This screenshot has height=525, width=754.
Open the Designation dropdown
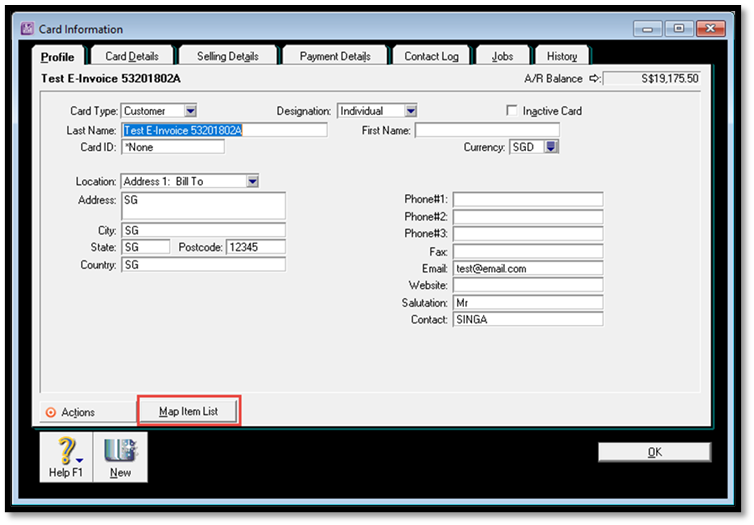coord(410,111)
